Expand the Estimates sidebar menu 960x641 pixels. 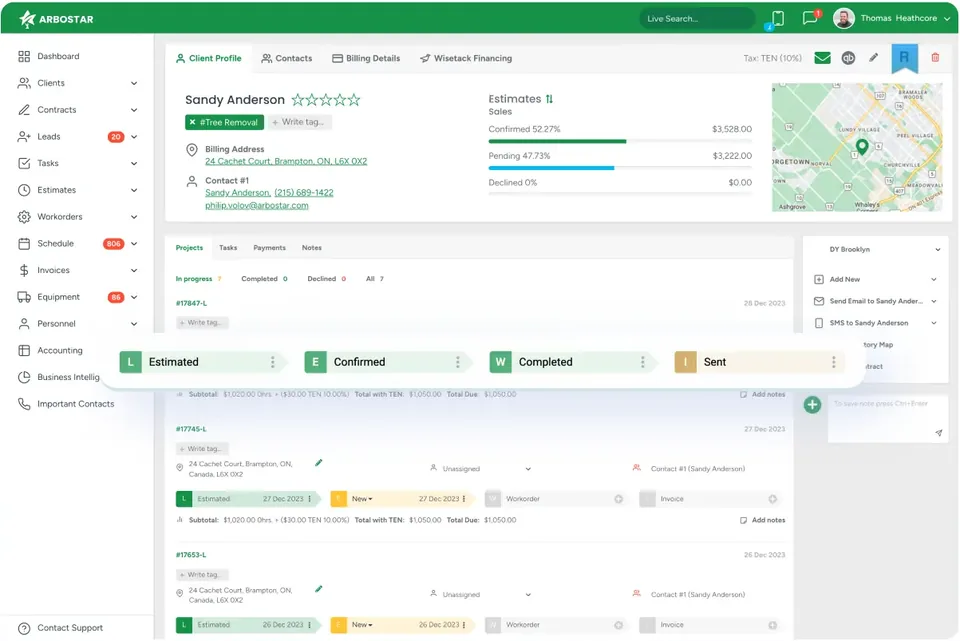133,190
